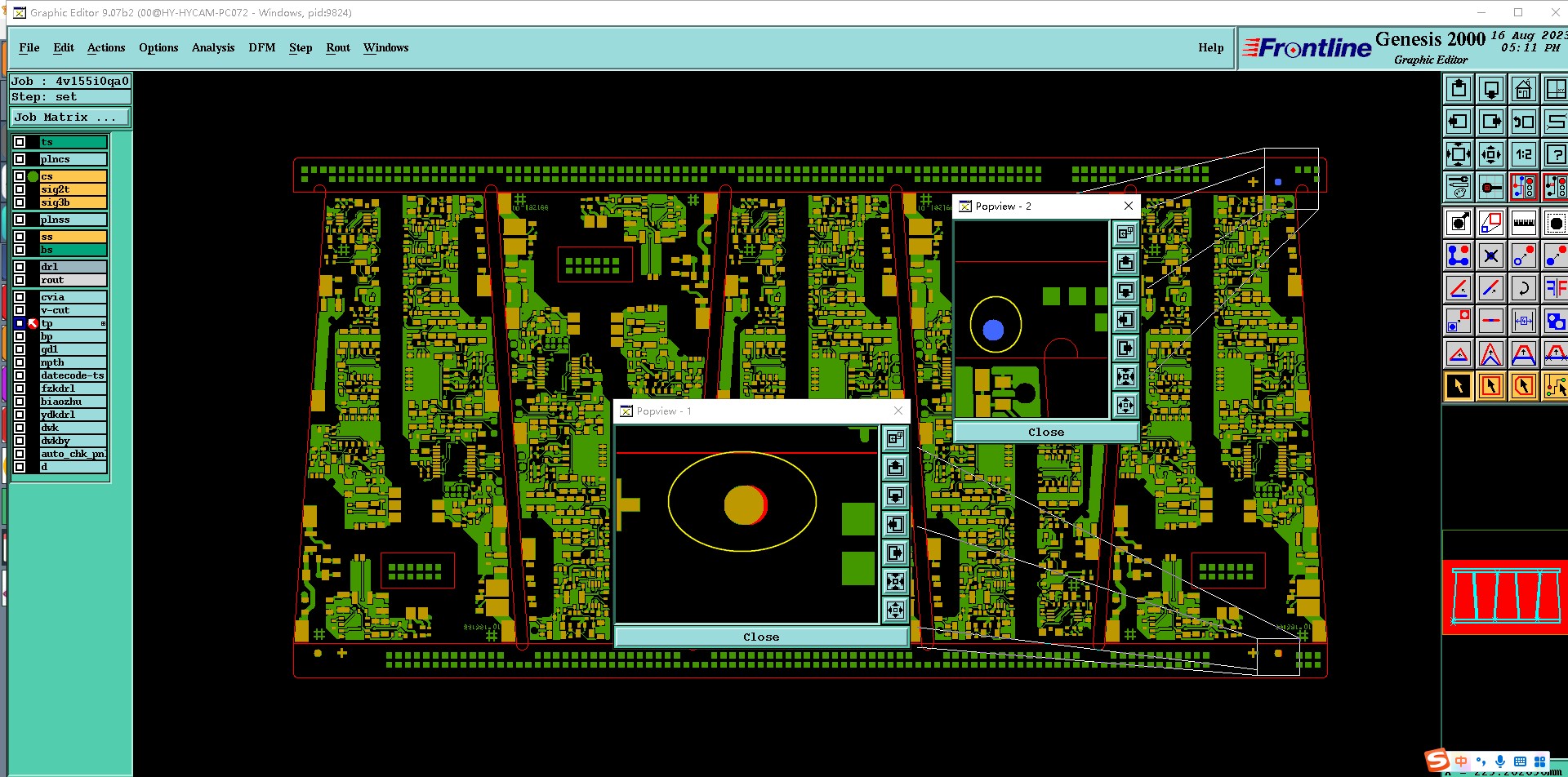
Task: Select the sig3b layer name
Action: point(73,202)
